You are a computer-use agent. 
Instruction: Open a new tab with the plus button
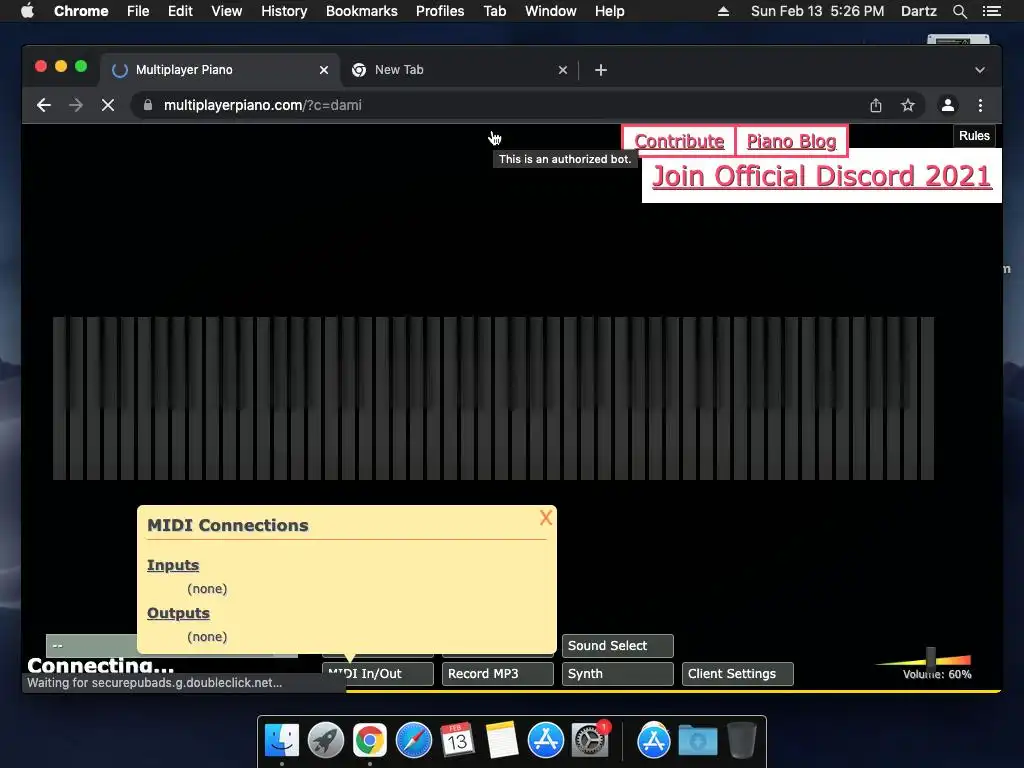pos(601,70)
